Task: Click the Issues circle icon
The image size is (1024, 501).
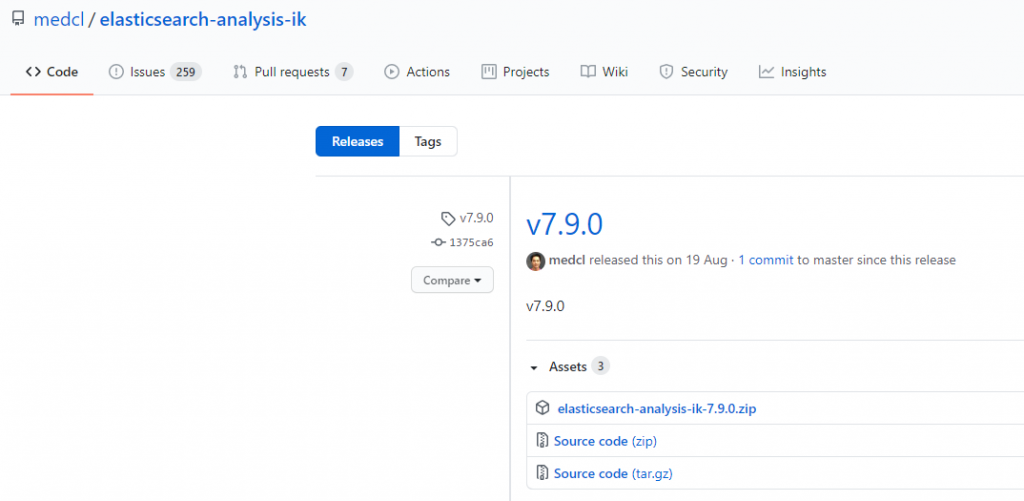Action: [116, 72]
